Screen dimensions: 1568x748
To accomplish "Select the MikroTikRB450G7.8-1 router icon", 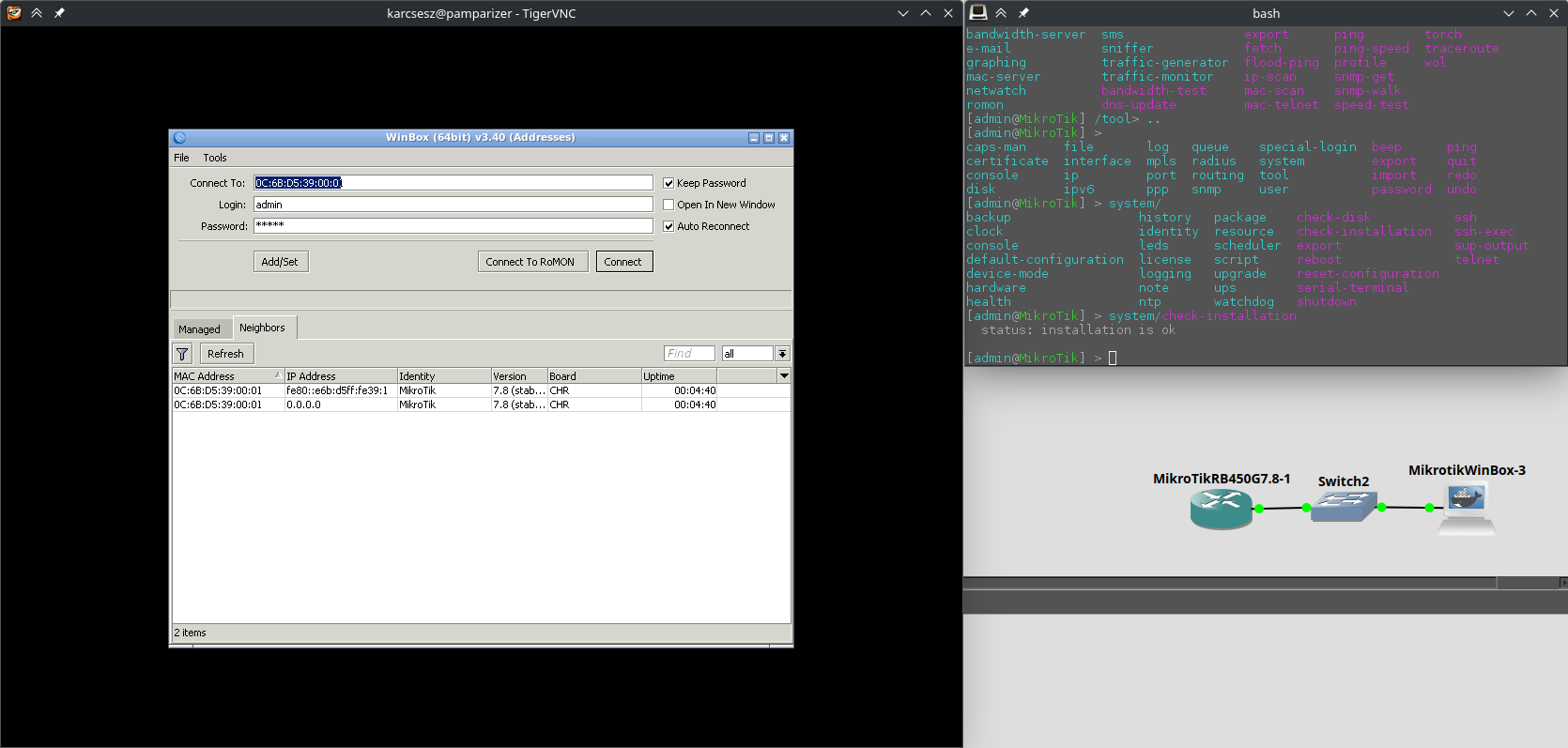I will 1221,510.
